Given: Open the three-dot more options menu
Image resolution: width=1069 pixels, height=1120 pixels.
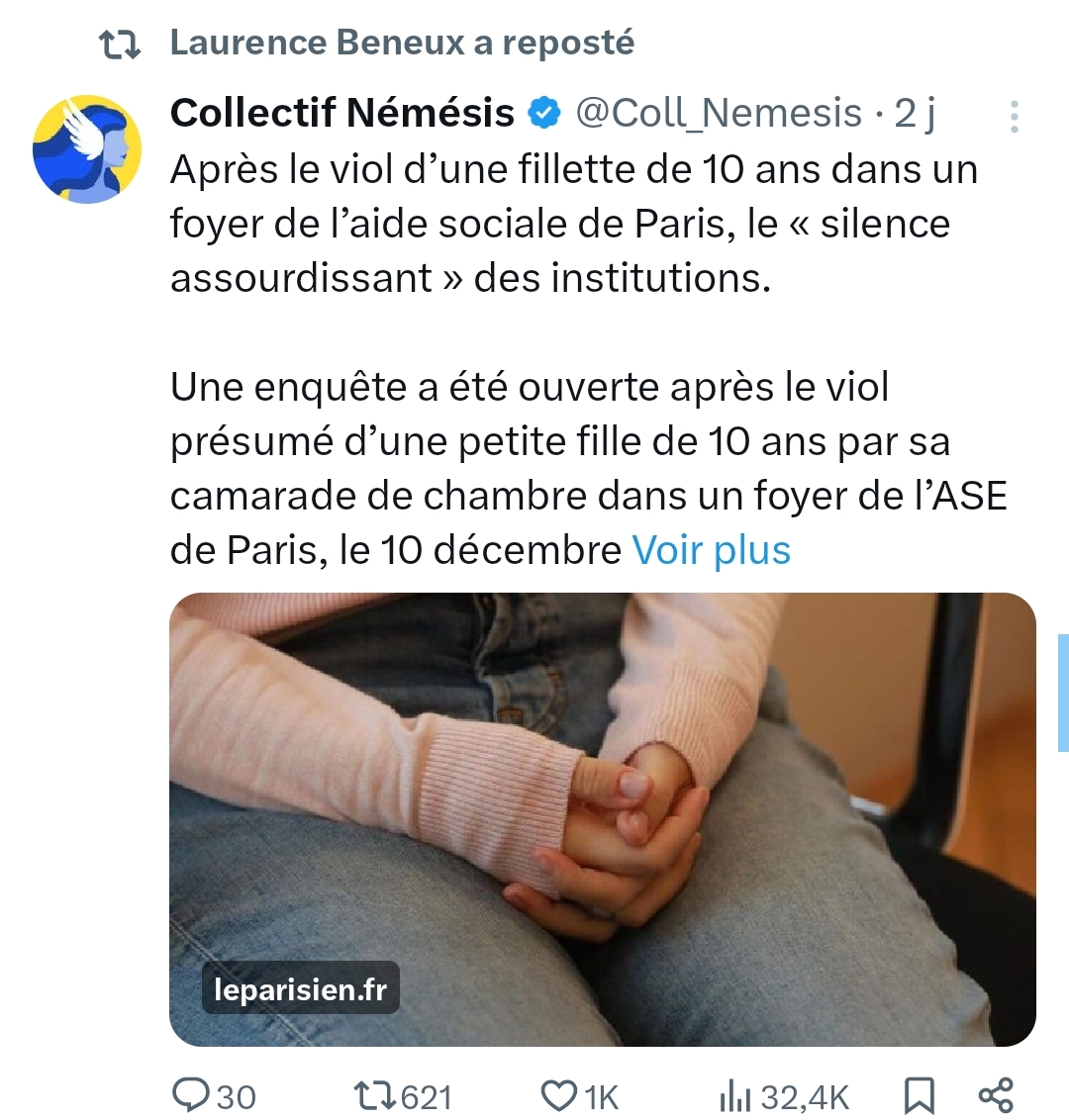Looking at the screenshot, I should point(1014,117).
